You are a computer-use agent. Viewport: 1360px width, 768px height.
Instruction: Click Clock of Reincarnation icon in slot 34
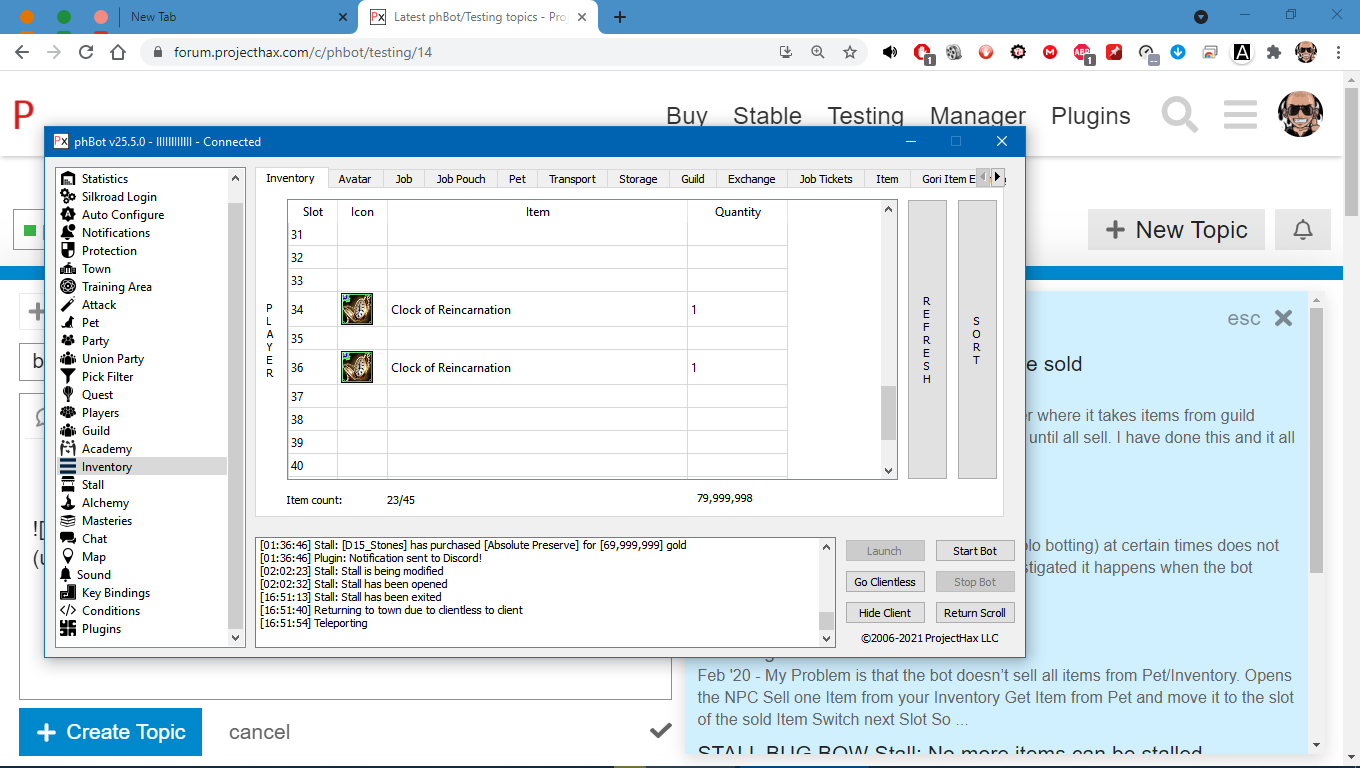(357, 310)
